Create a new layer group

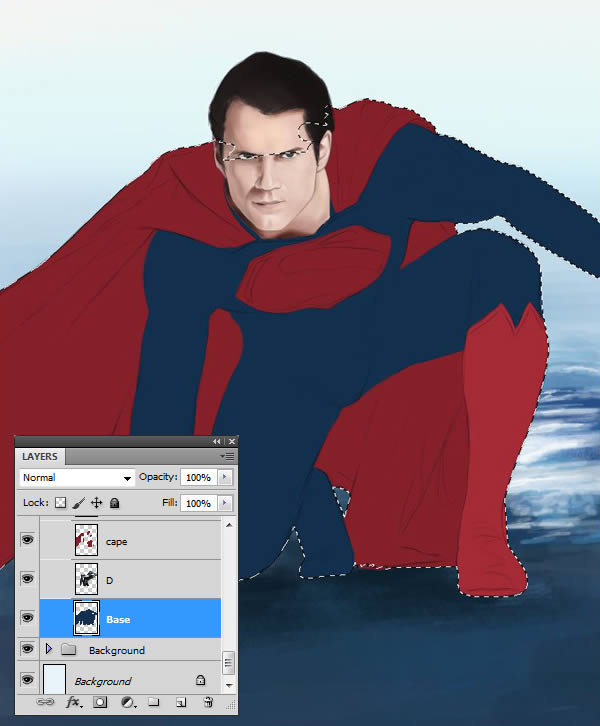pos(154,702)
